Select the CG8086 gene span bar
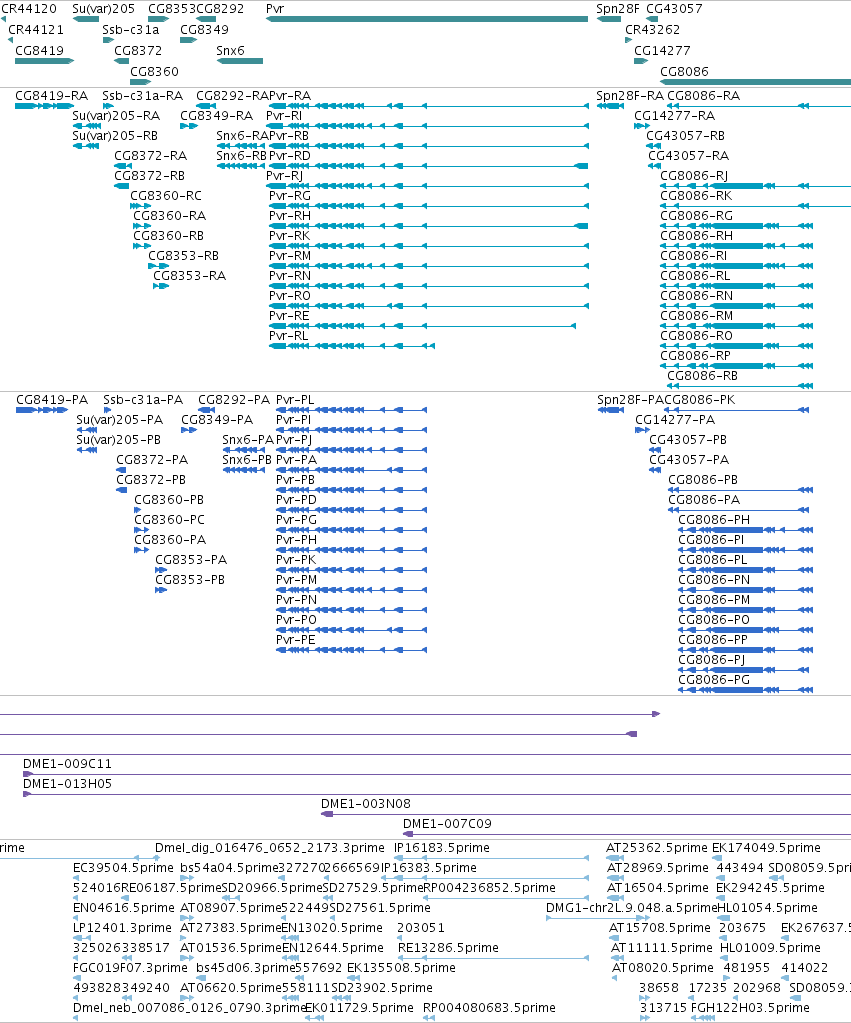This screenshot has width=851, height=1023. (x=756, y=82)
